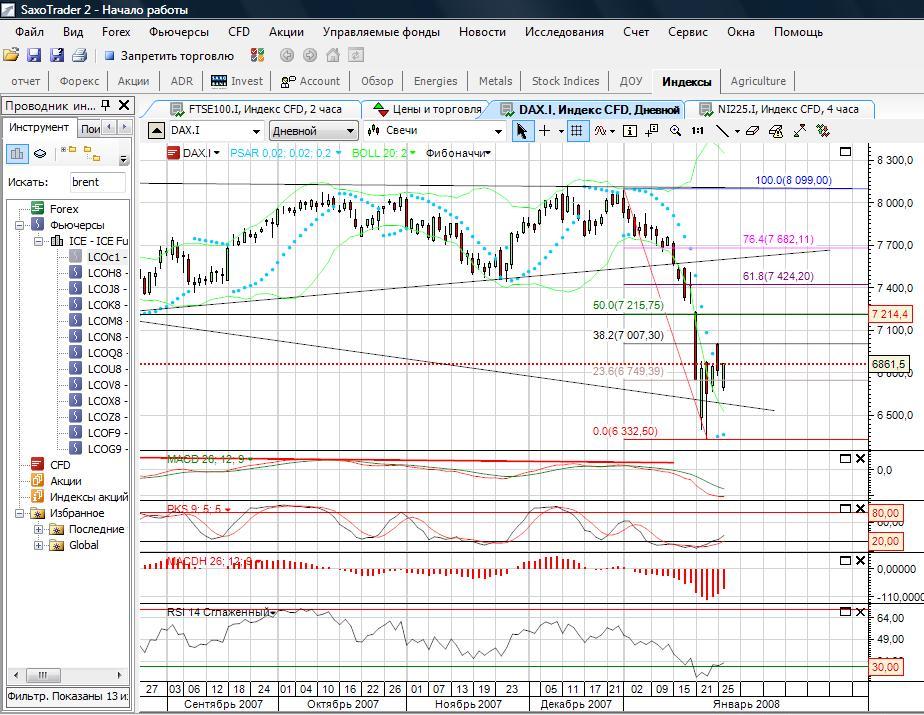Open the Свечи chart type dropdown

pyautogui.click(x=499, y=131)
